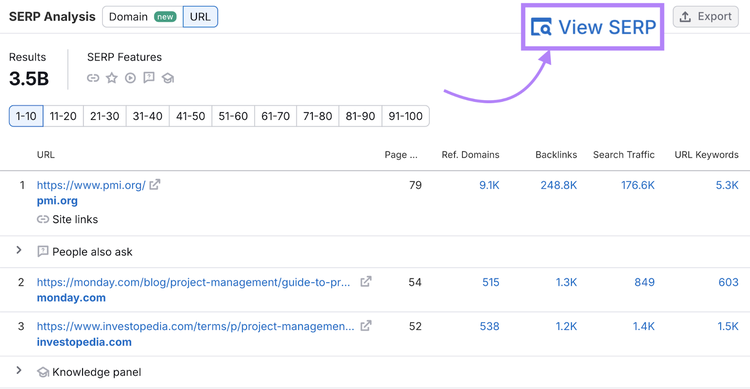The width and height of the screenshot is (750, 389).
Task: Click the green new badge on Domain
Action: 165,17
